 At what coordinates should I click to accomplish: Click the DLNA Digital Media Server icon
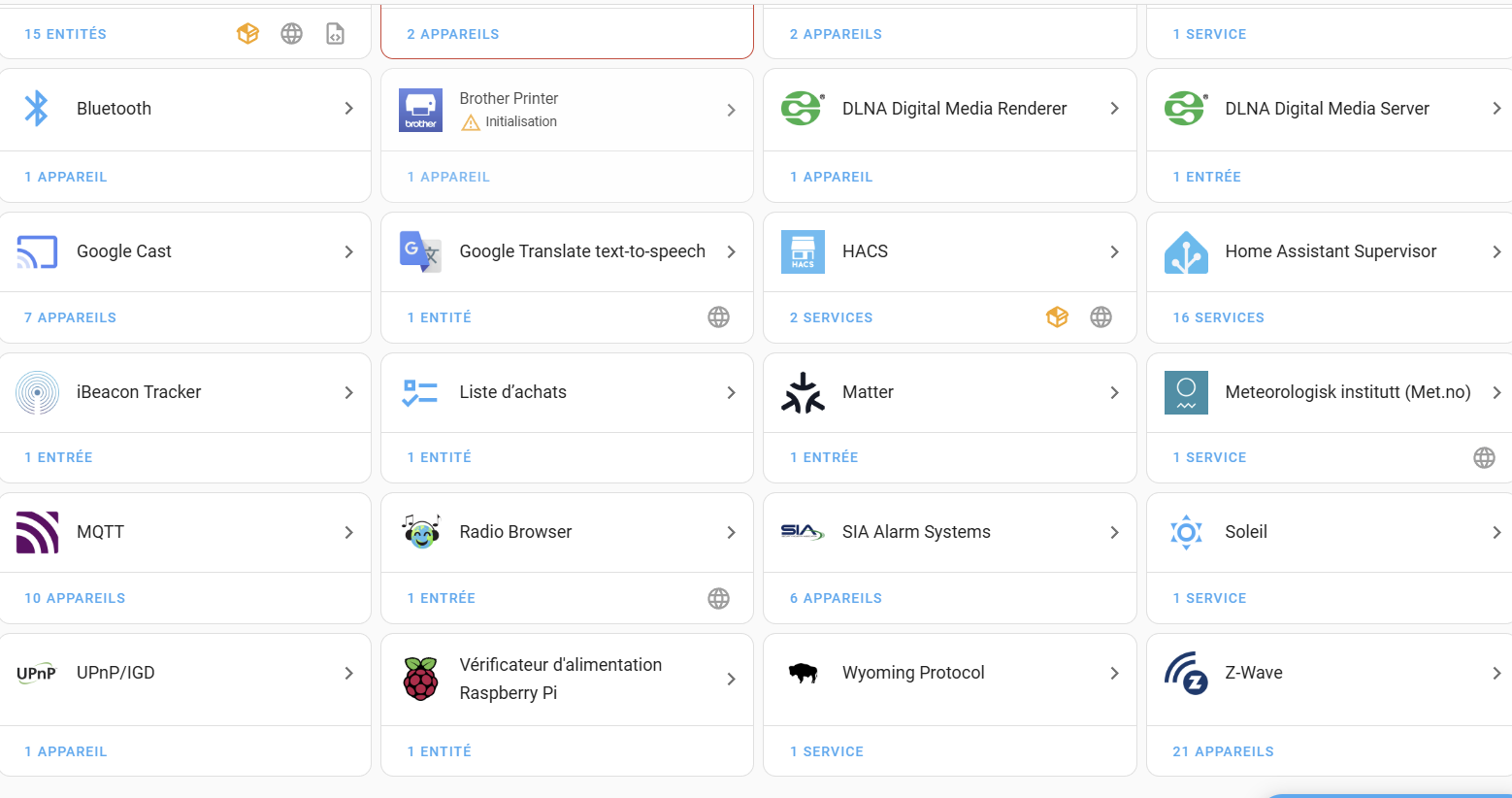pyautogui.click(x=1186, y=109)
